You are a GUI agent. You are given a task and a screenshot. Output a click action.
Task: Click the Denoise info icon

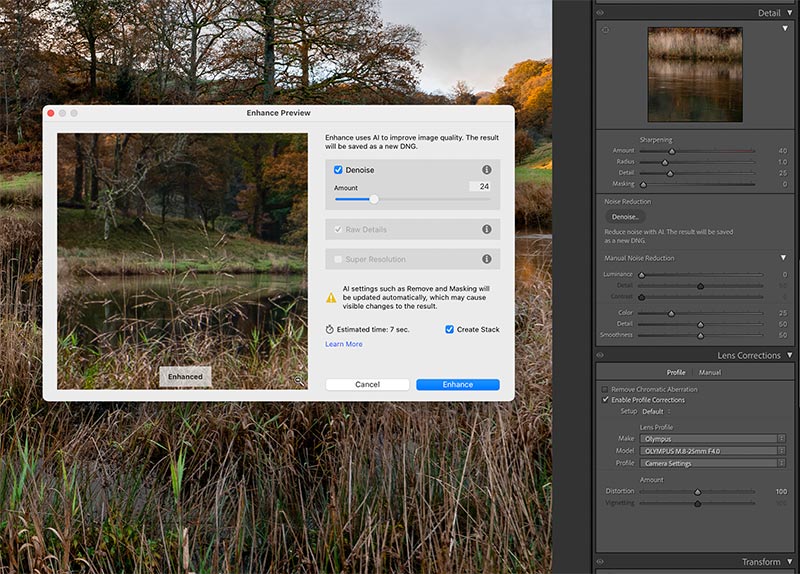[x=486, y=170]
